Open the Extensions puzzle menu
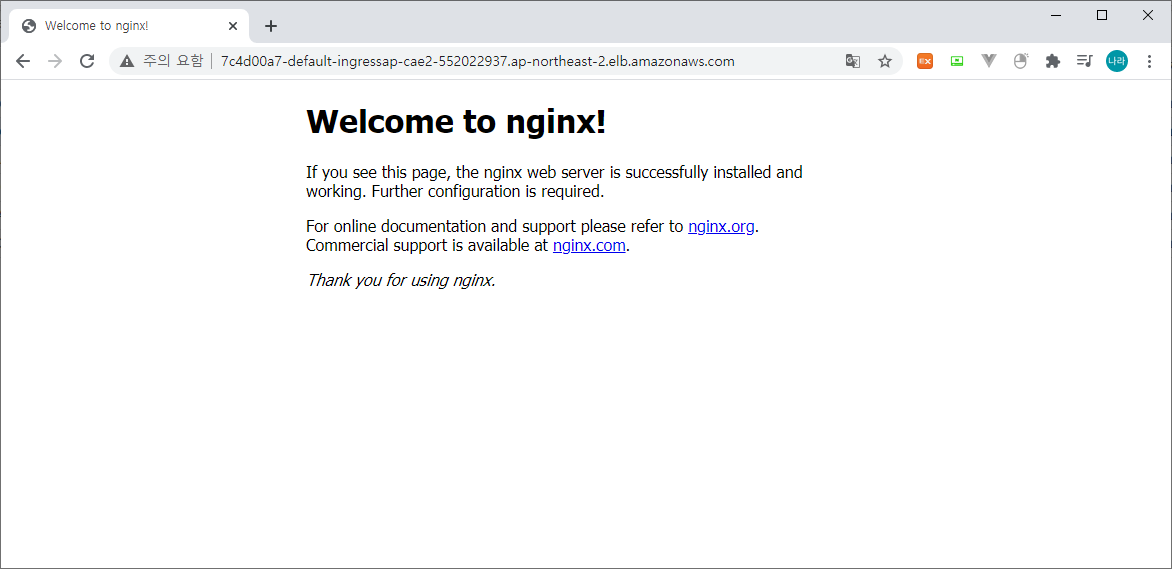Image resolution: width=1172 pixels, height=569 pixels. pos(1052,61)
